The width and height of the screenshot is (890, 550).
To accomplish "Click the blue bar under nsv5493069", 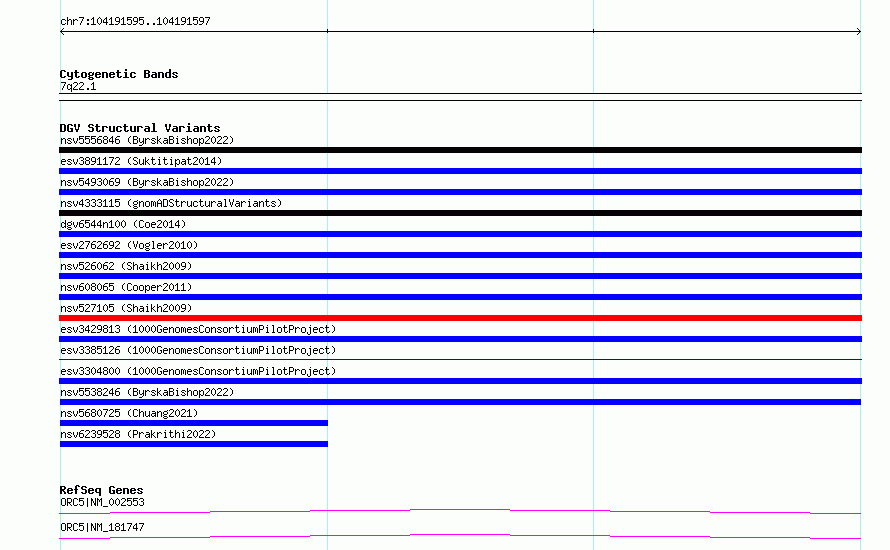I will pyautogui.click(x=460, y=192).
